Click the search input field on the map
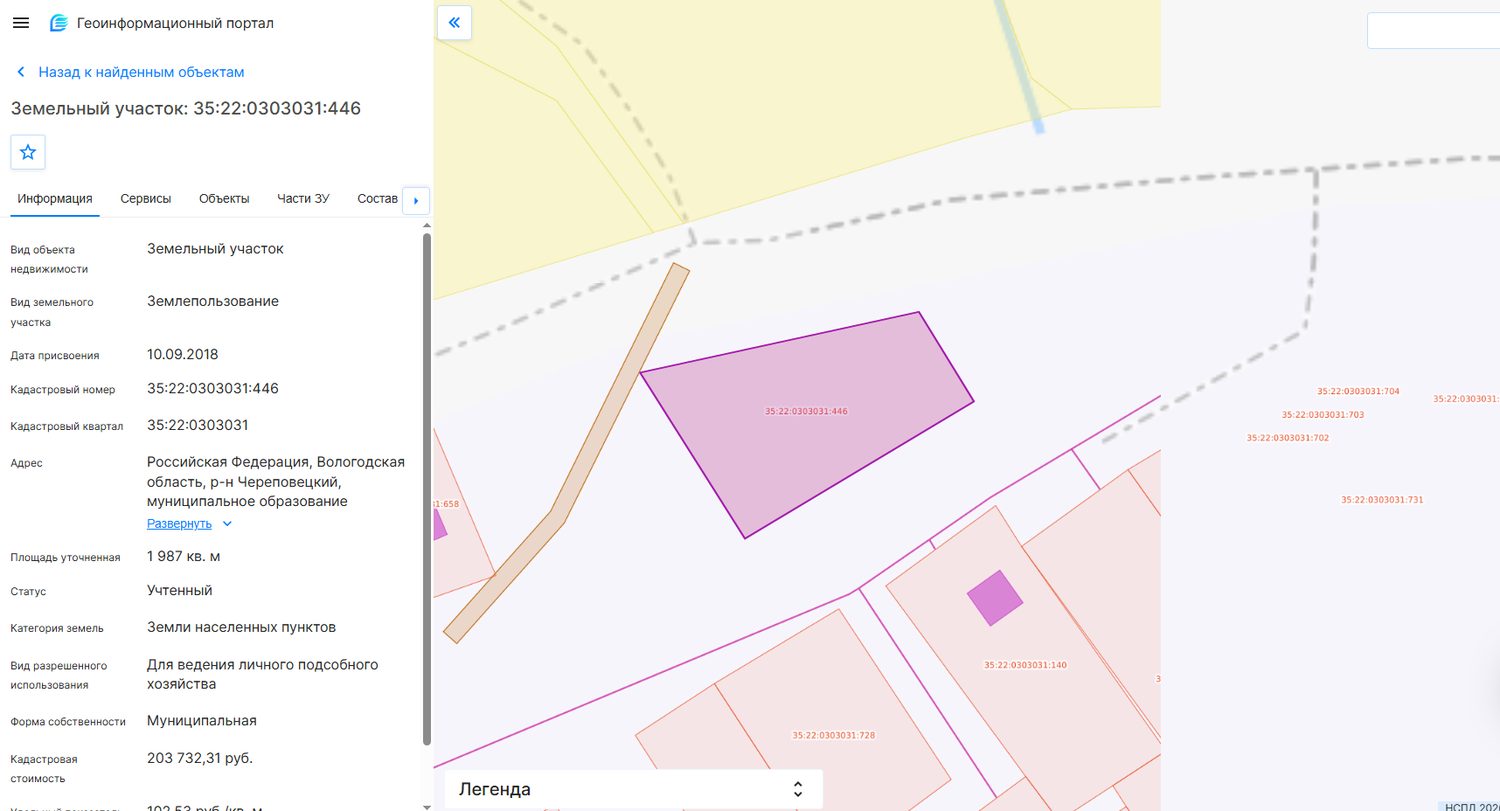The width and height of the screenshot is (1500, 811). [1433, 31]
